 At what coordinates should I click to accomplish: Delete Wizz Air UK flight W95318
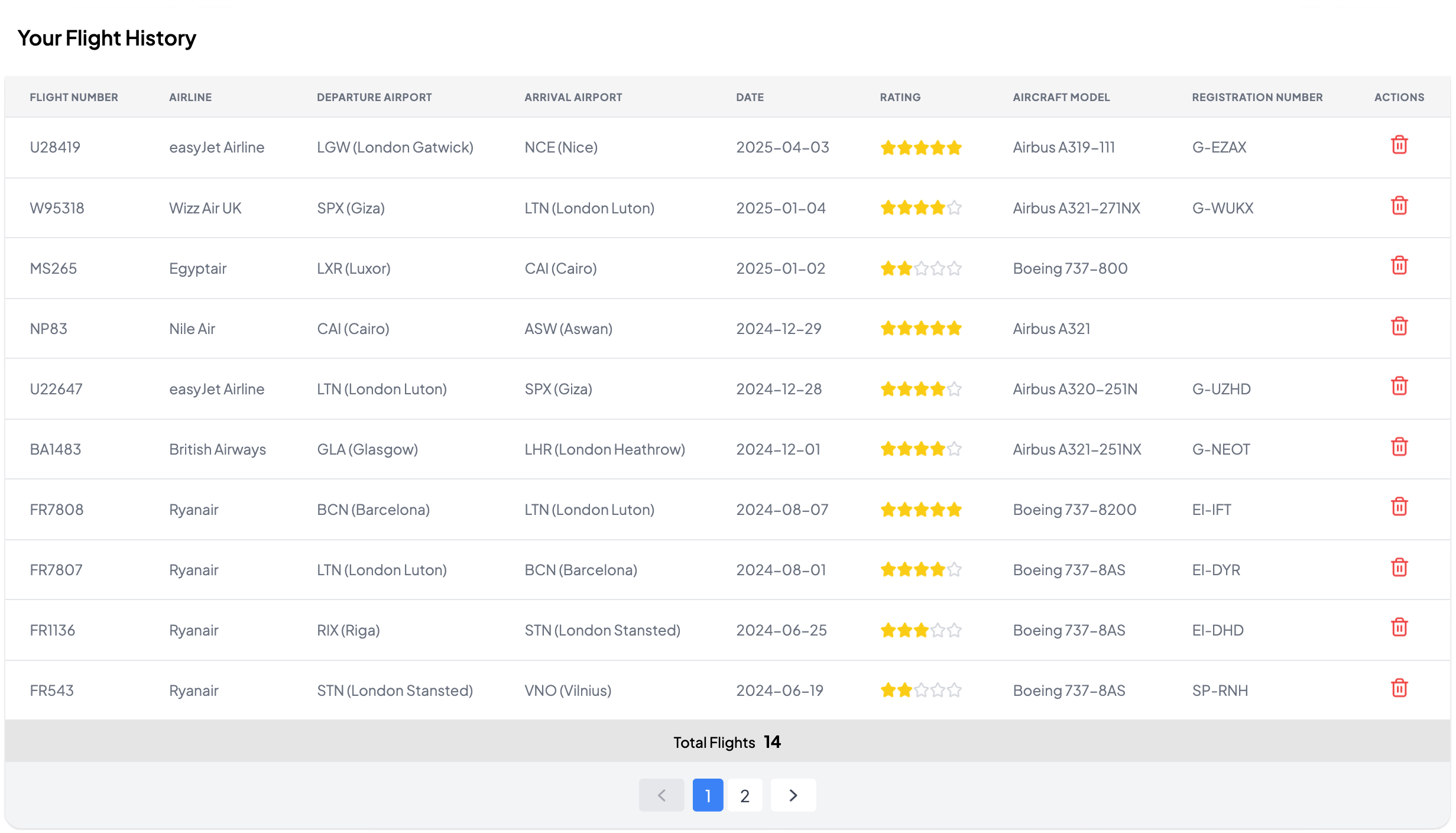click(x=1399, y=206)
